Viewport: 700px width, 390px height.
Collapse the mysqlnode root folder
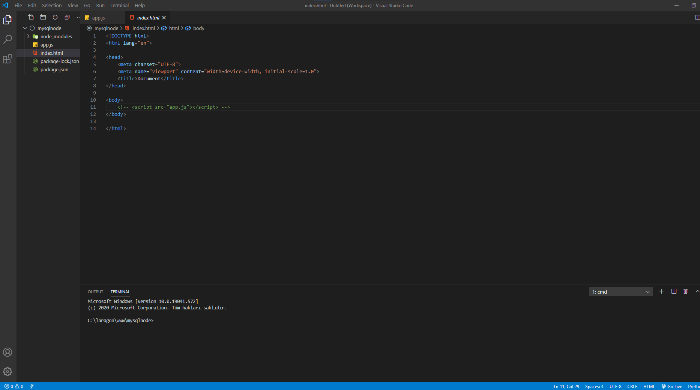[x=25, y=28]
